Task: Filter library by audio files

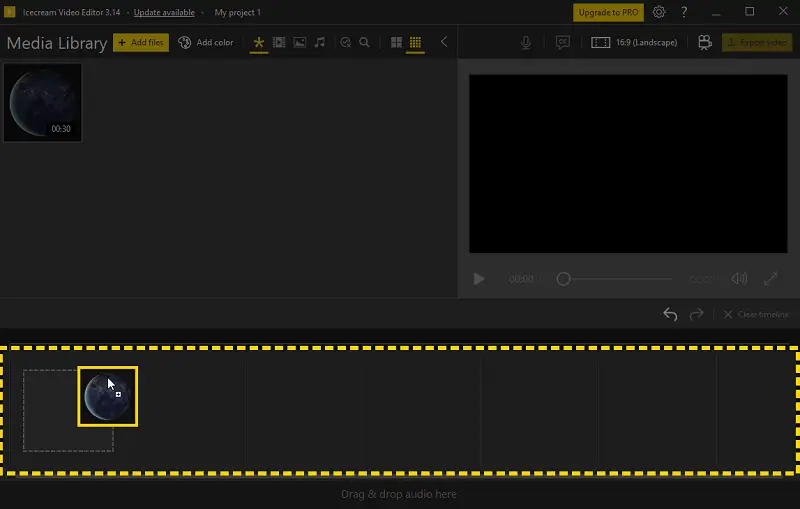Action: click(x=319, y=42)
